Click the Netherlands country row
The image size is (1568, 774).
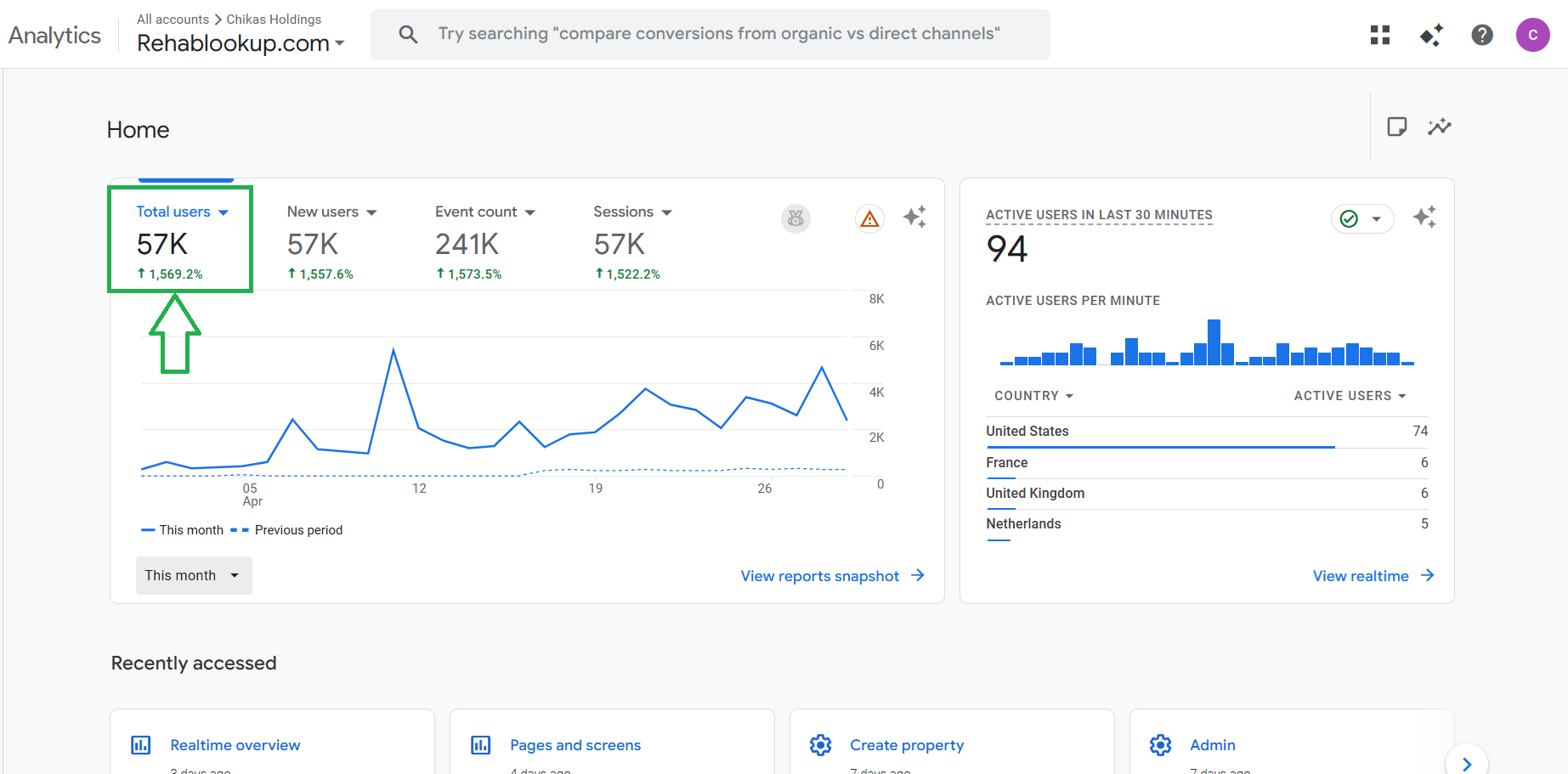click(1207, 524)
